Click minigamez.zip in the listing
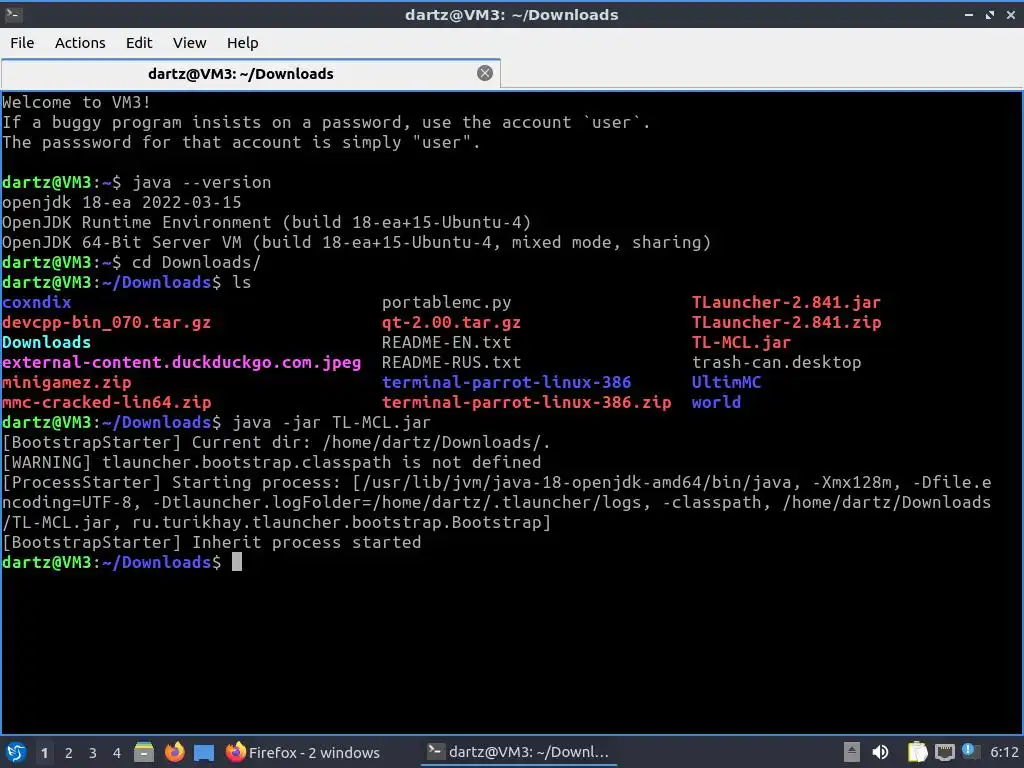The height and width of the screenshot is (768, 1024). (x=67, y=383)
